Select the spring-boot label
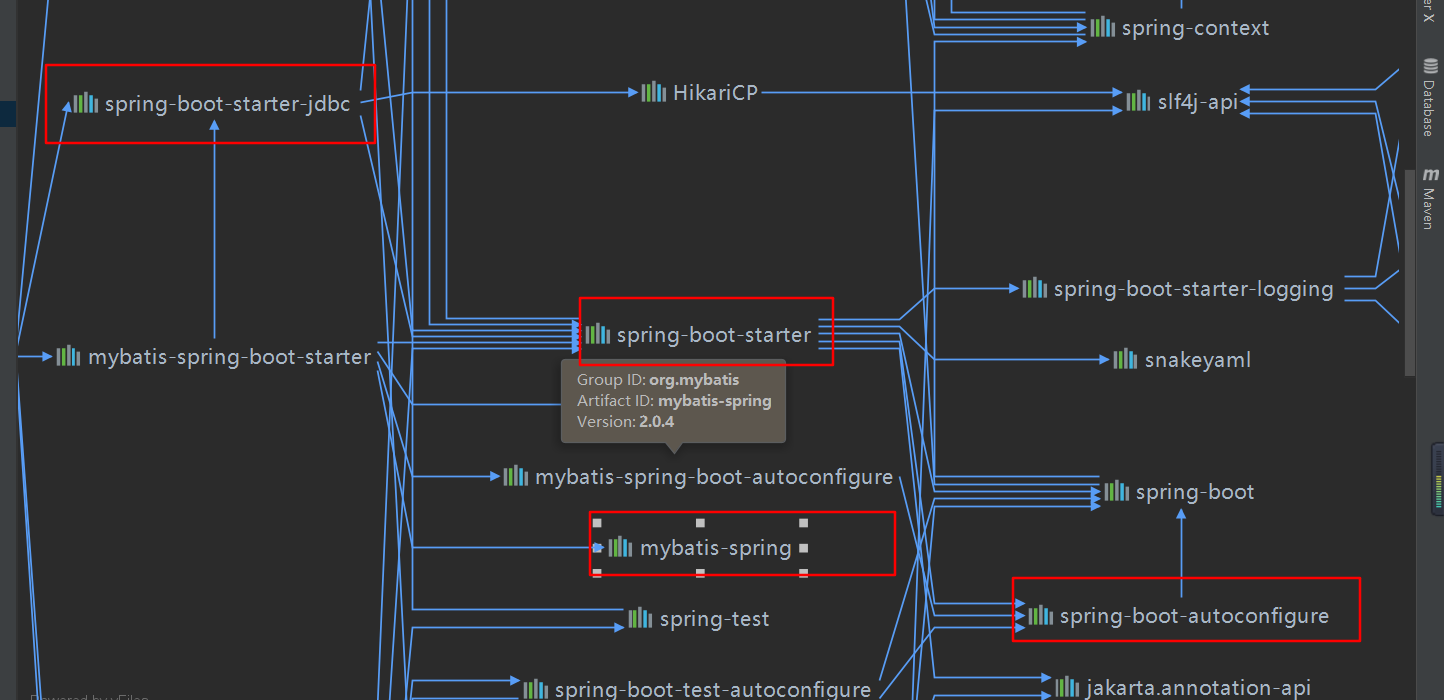This screenshot has width=1444, height=700. pyautogui.click(x=1195, y=492)
